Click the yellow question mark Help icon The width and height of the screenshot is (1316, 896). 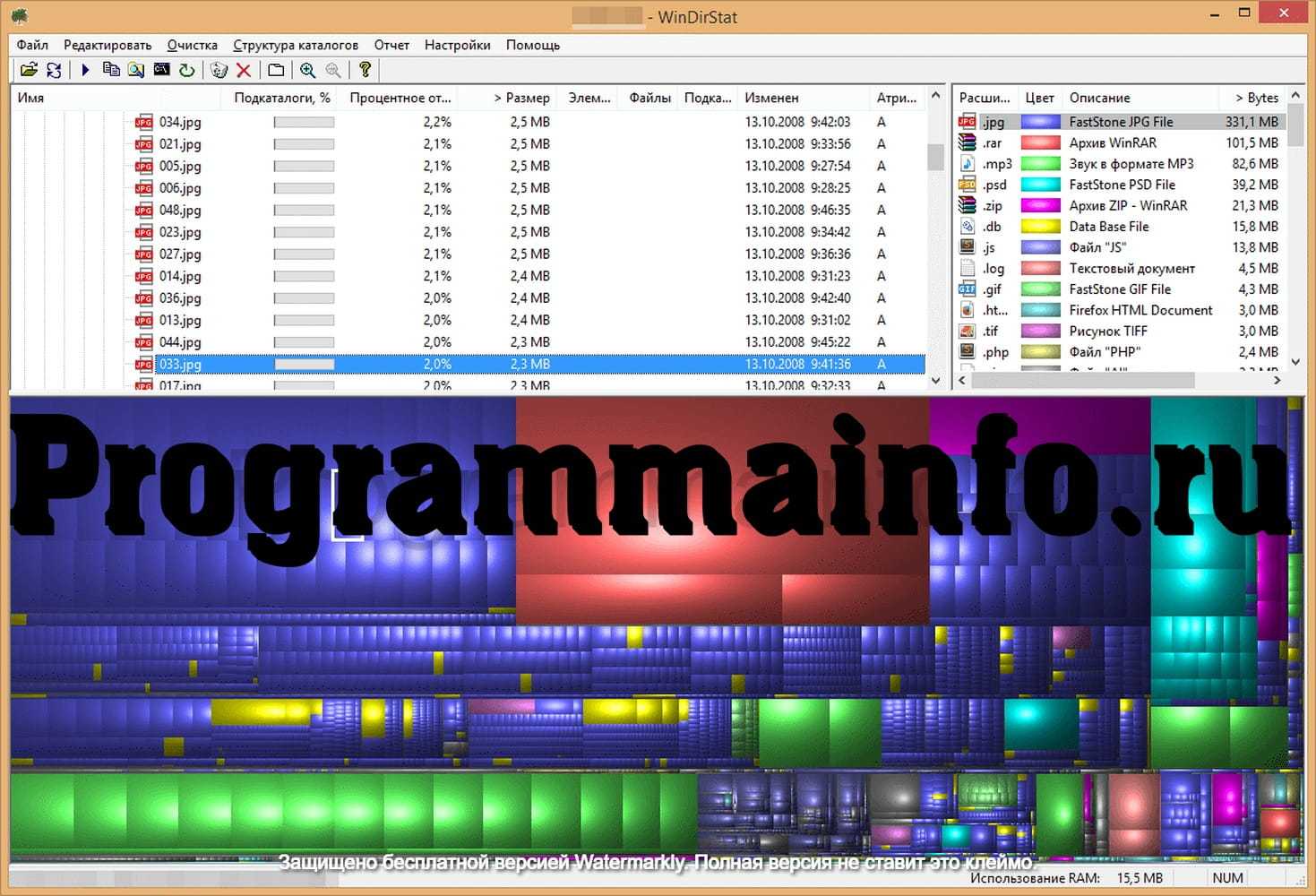[365, 70]
